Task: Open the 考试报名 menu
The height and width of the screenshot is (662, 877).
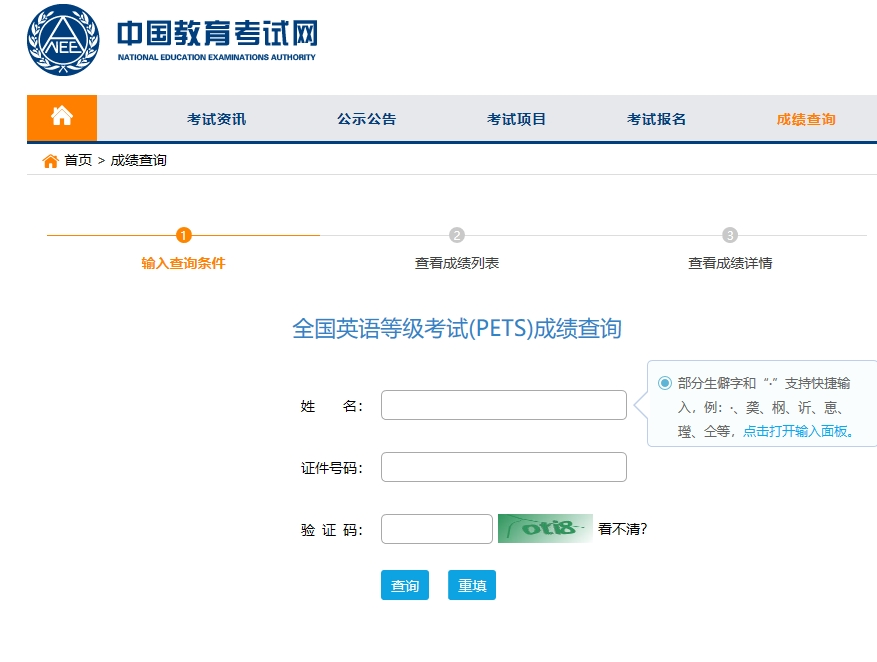Action: pos(656,119)
